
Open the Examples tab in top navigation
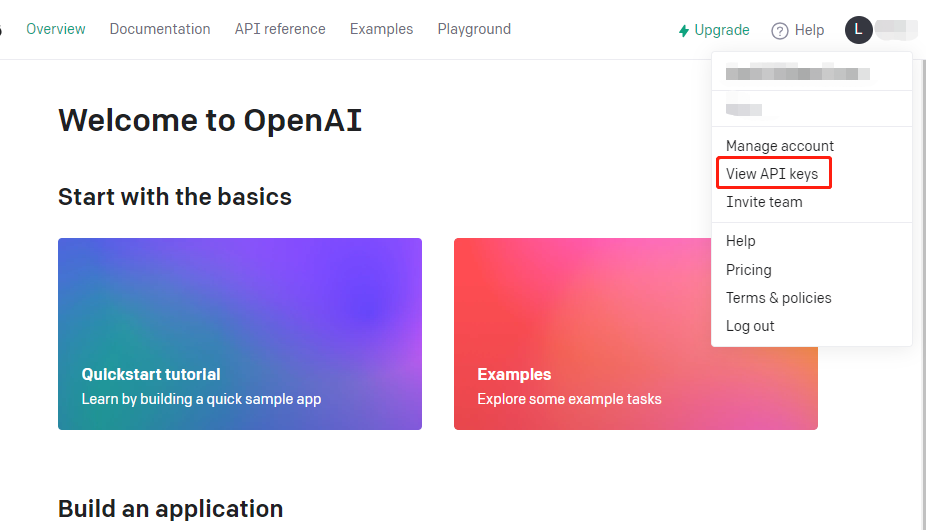pyautogui.click(x=382, y=29)
